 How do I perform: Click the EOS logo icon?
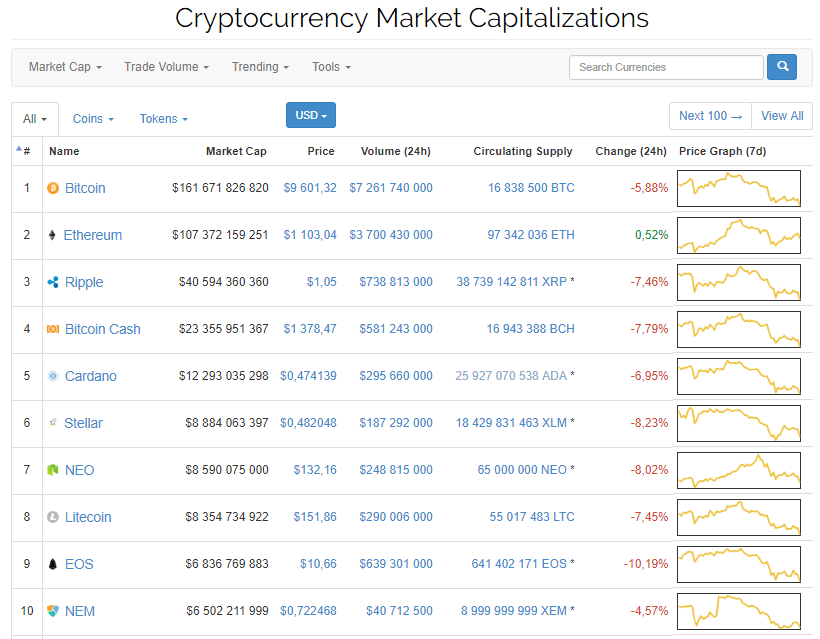tap(53, 564)
